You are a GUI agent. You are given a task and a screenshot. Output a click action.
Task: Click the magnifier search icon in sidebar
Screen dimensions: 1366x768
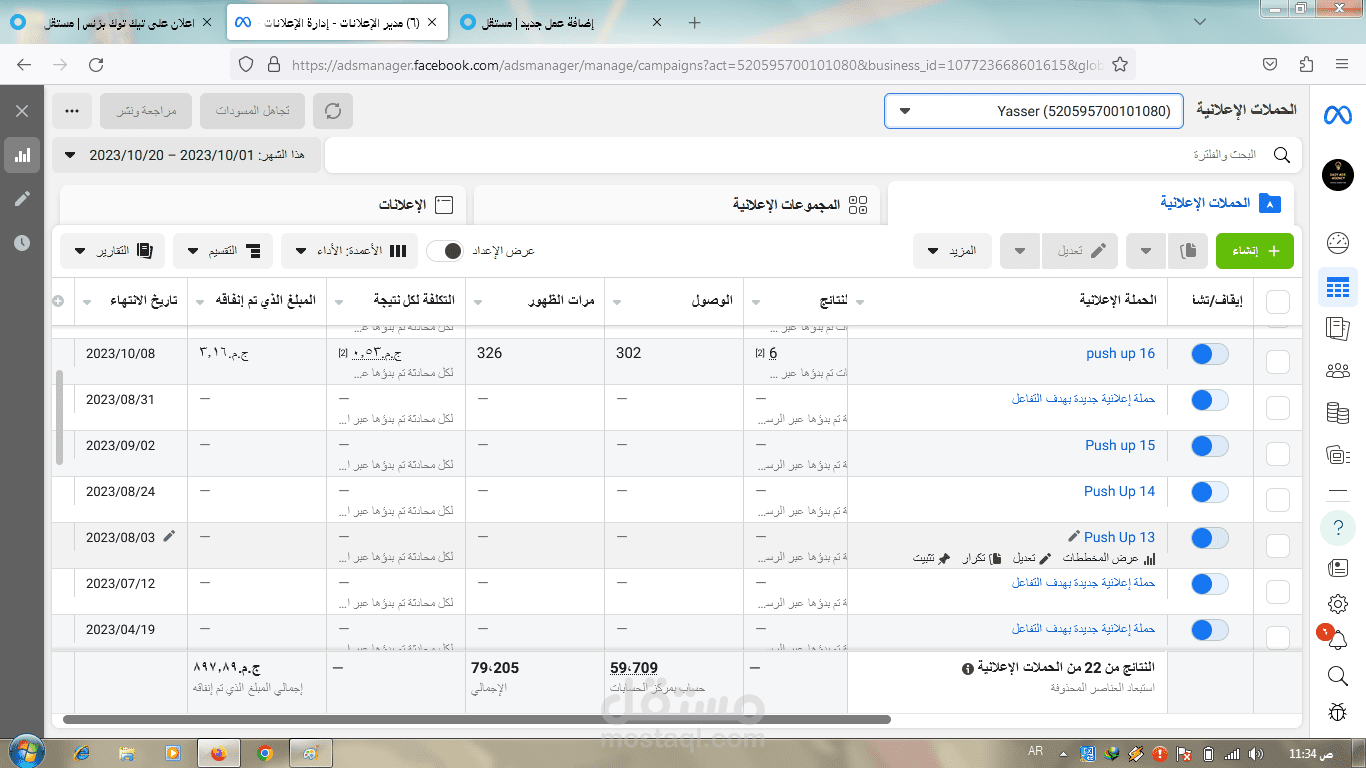[1338, 677]
